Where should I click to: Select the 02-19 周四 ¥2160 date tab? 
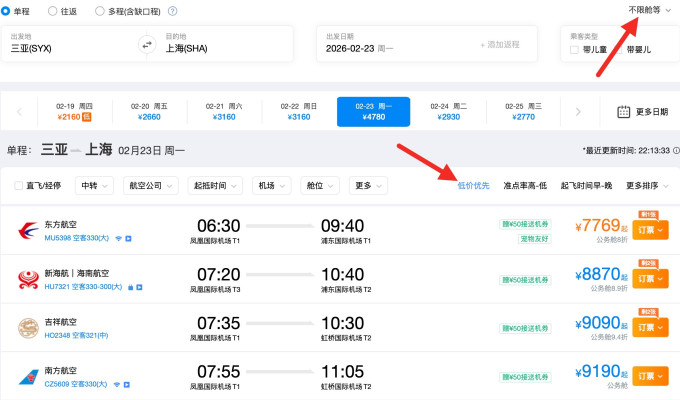(x=74, y=111)
